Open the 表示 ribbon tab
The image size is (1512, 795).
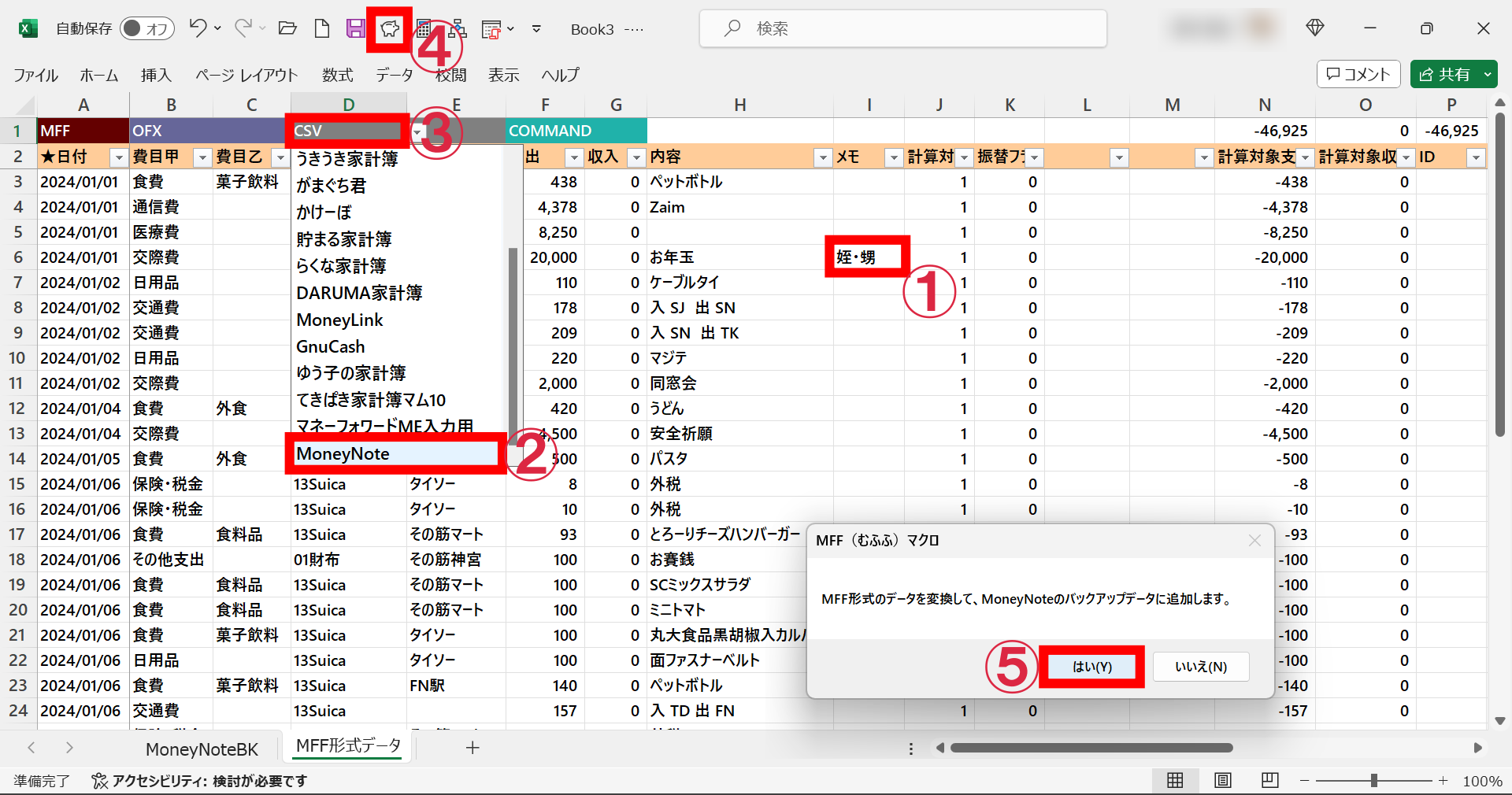coord(503,75)
